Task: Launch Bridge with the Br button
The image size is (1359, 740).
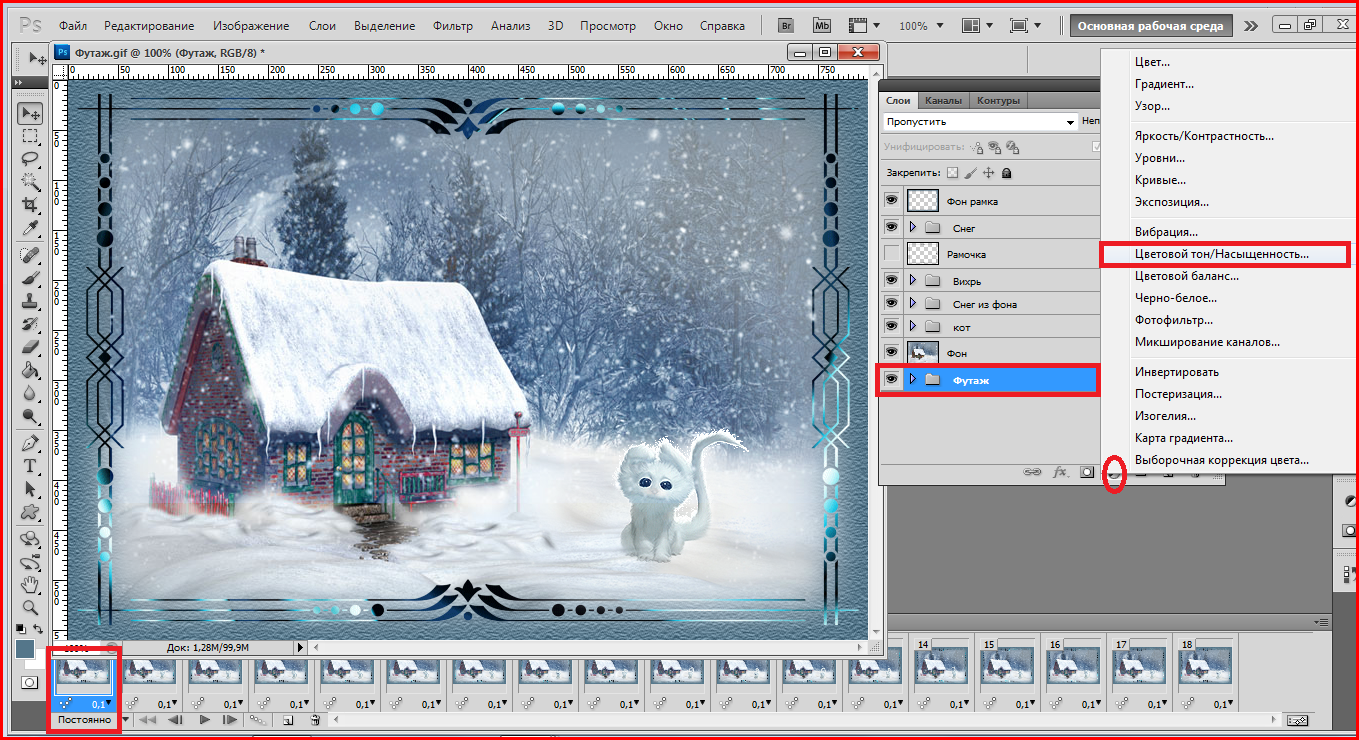Action: click(x=787, y=26)
